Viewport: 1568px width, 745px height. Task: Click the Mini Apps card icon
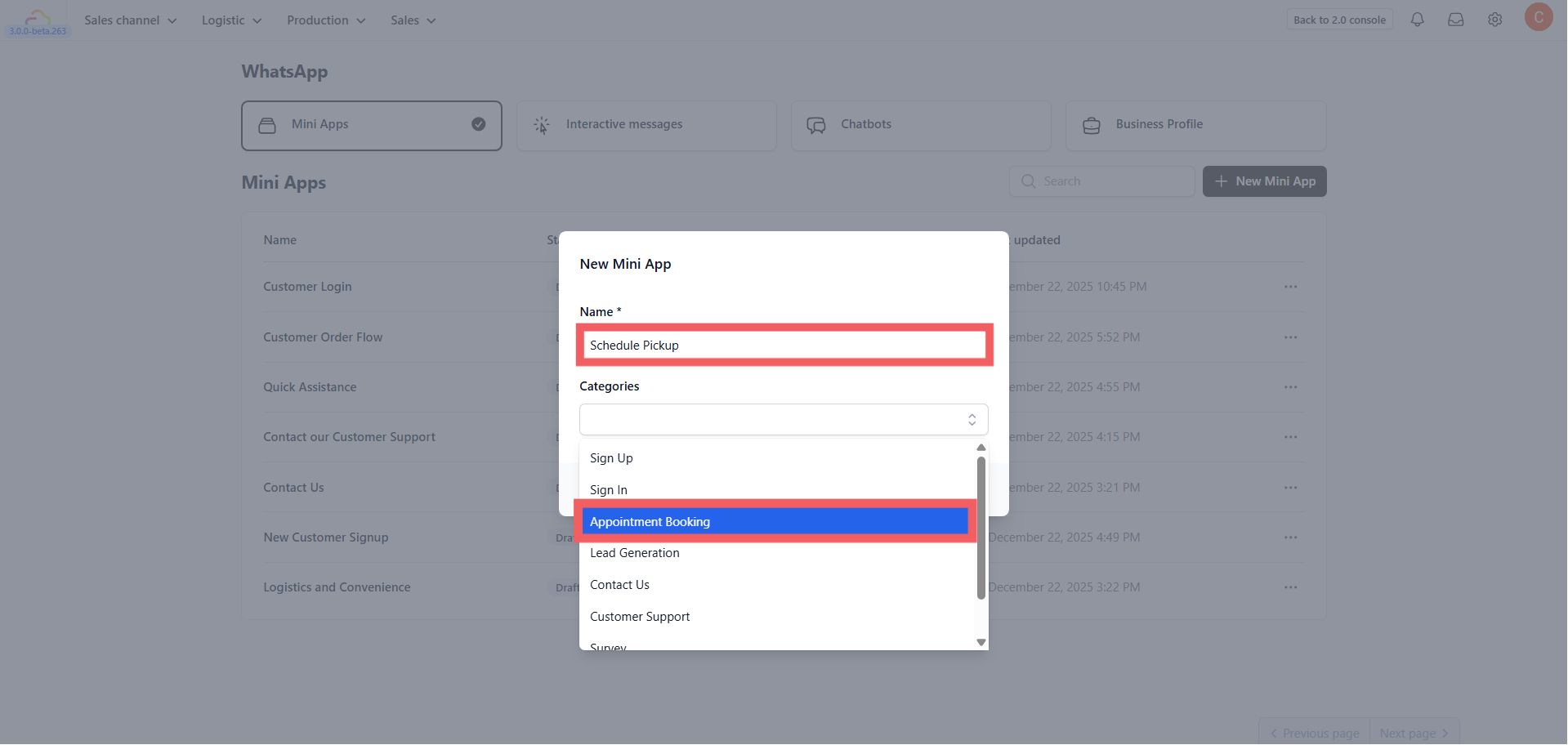tap(267, 125)
